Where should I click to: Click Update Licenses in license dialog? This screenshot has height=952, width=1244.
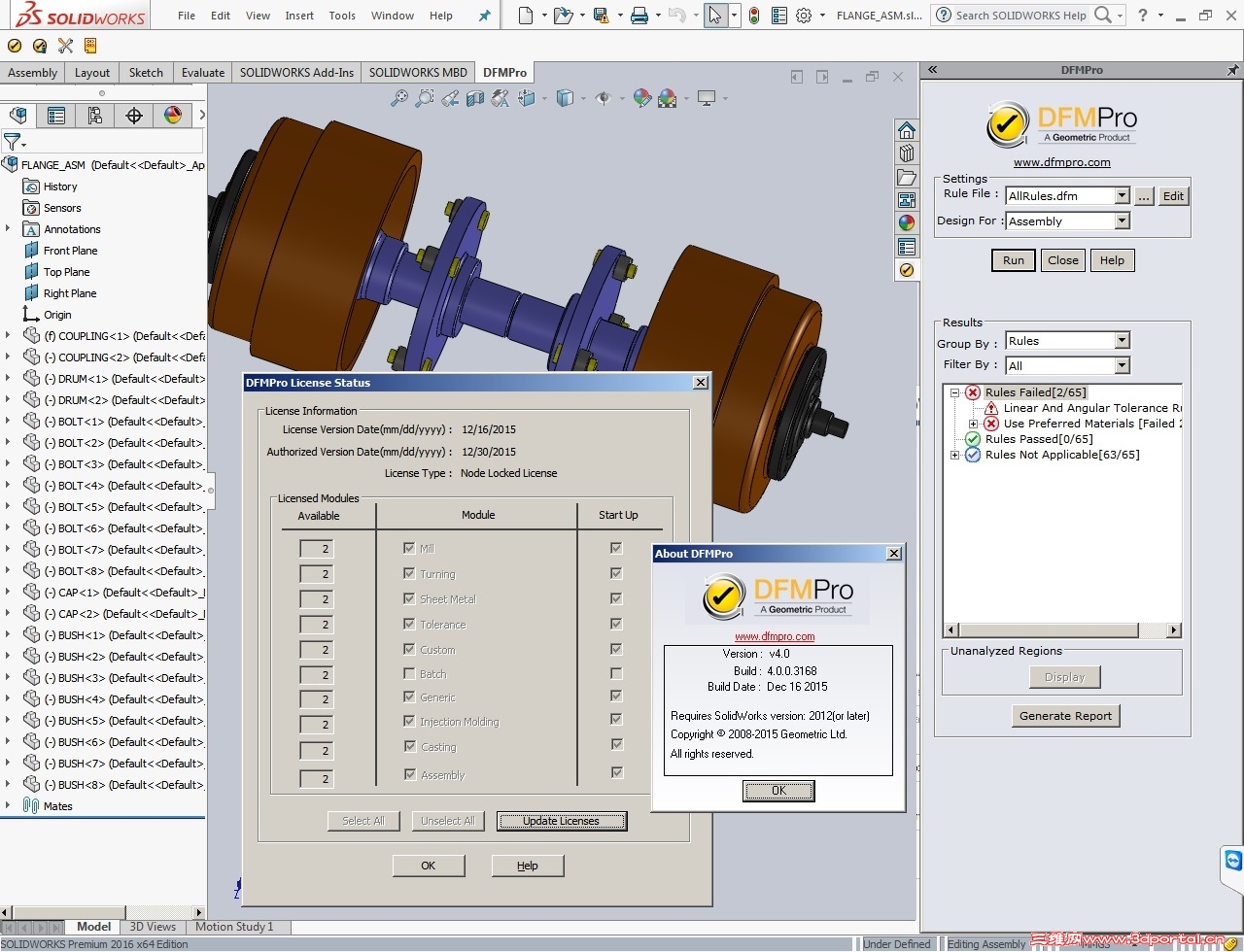coord(562,821)
